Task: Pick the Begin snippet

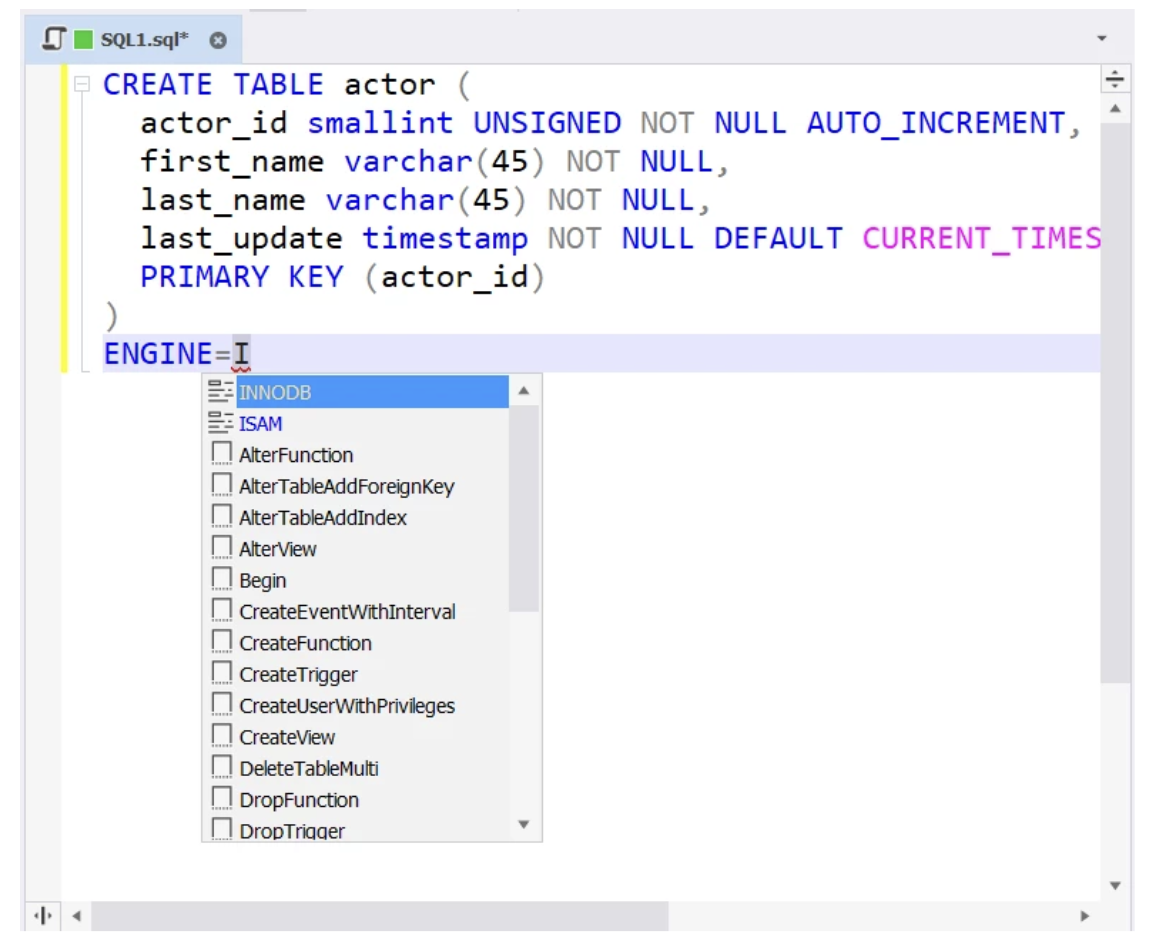Action: 356,580
